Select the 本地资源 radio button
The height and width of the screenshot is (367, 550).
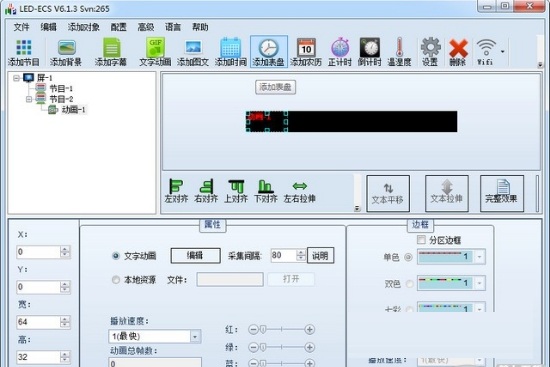(116, 280)
